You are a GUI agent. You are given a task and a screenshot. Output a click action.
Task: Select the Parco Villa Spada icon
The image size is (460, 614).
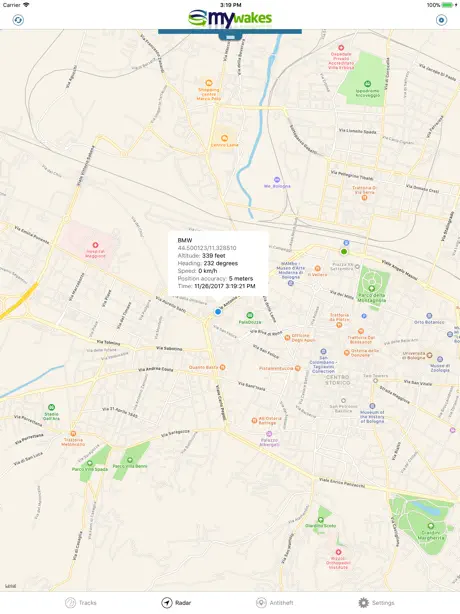(90, 463)
